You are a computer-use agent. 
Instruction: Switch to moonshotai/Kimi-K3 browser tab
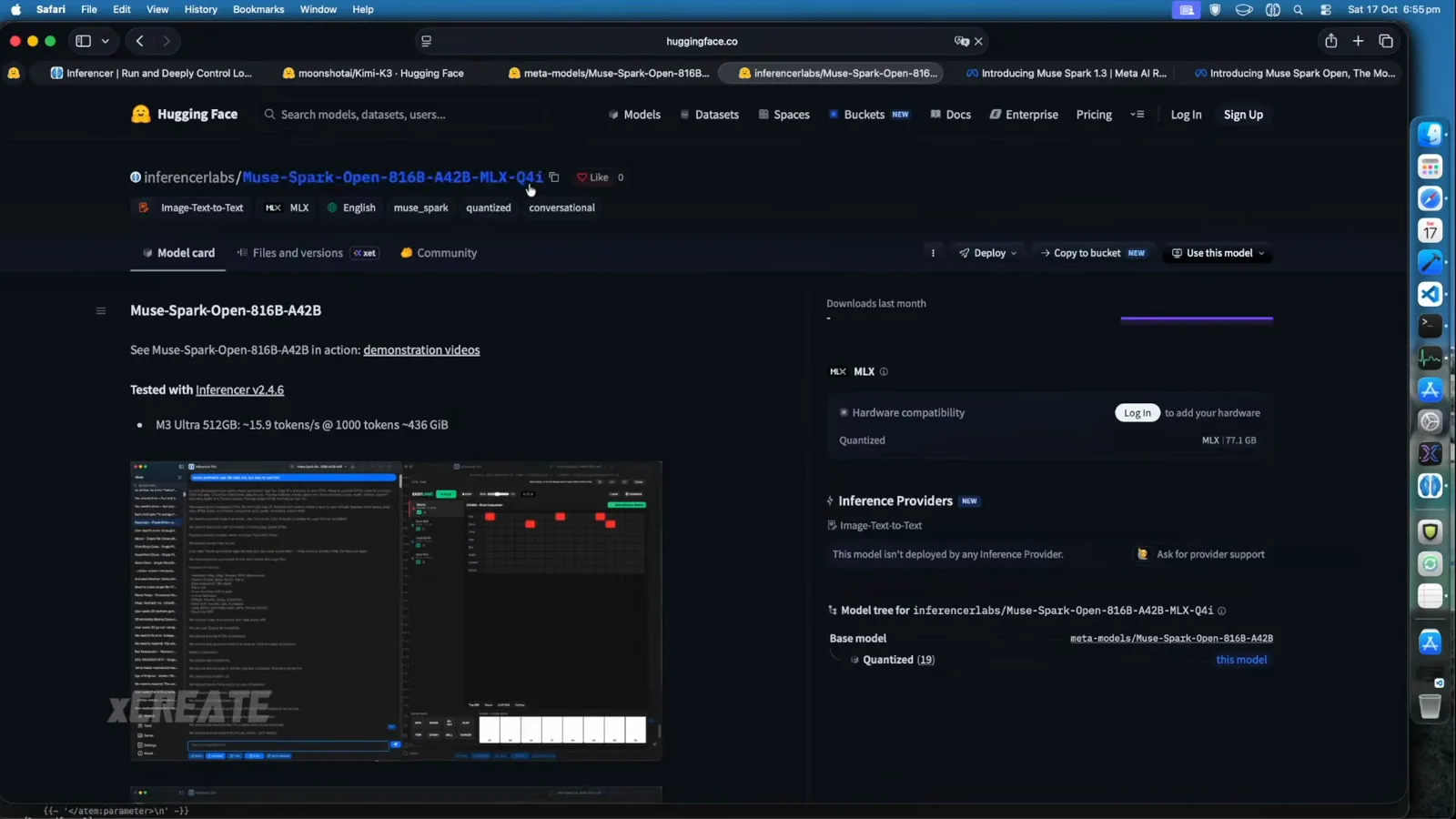(373, 73)
